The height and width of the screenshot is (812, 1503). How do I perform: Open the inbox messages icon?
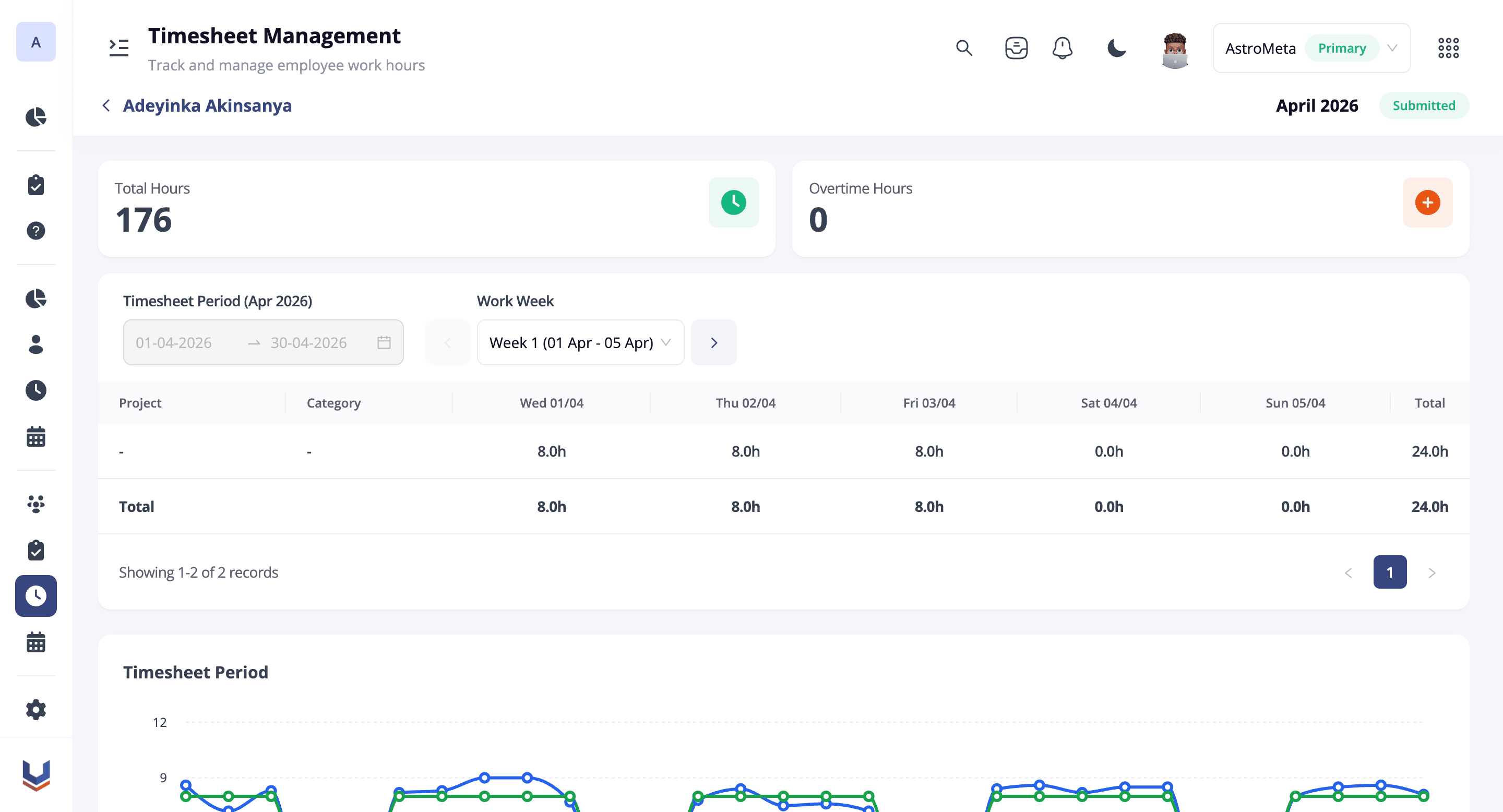coord(1016,48)
